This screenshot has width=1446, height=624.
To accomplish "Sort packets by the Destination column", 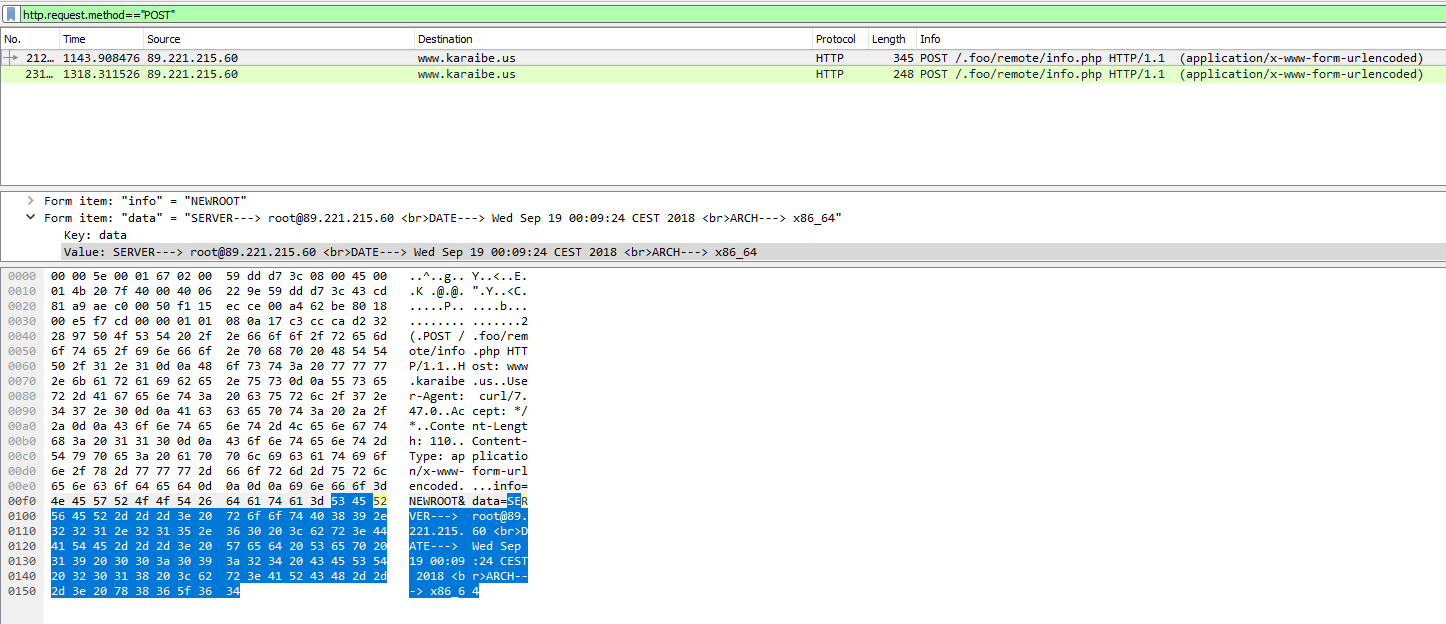I will point(613,39).
